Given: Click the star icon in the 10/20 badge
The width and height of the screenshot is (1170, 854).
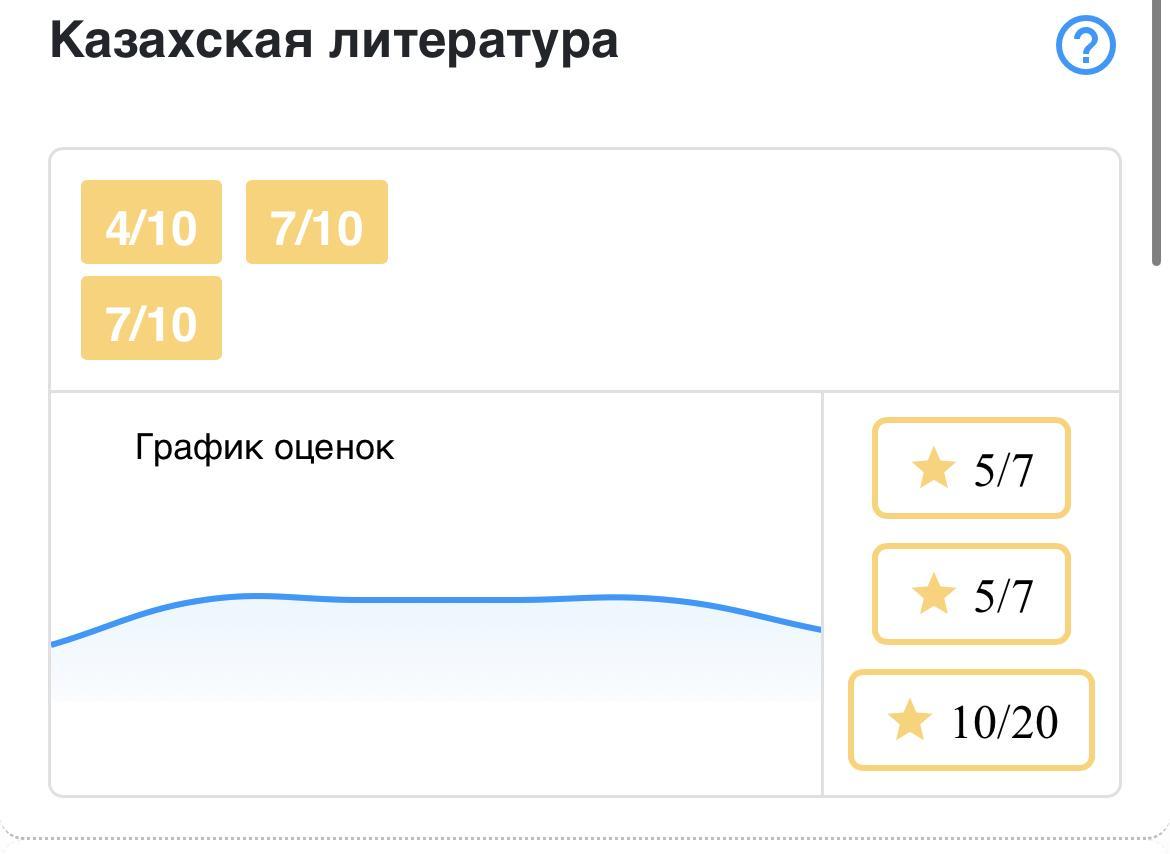Looking at the screenshot, I should point(909,720).
